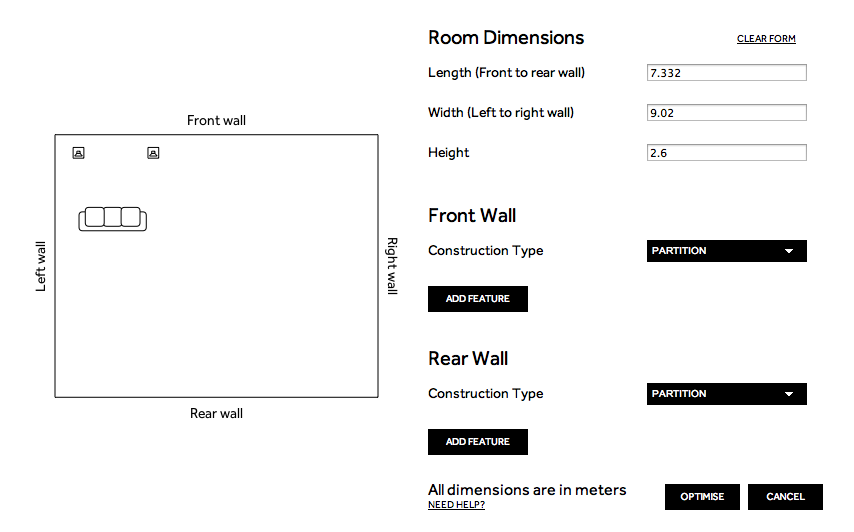
Task: Click the Front wall label above plan
Action: [216, 120]
